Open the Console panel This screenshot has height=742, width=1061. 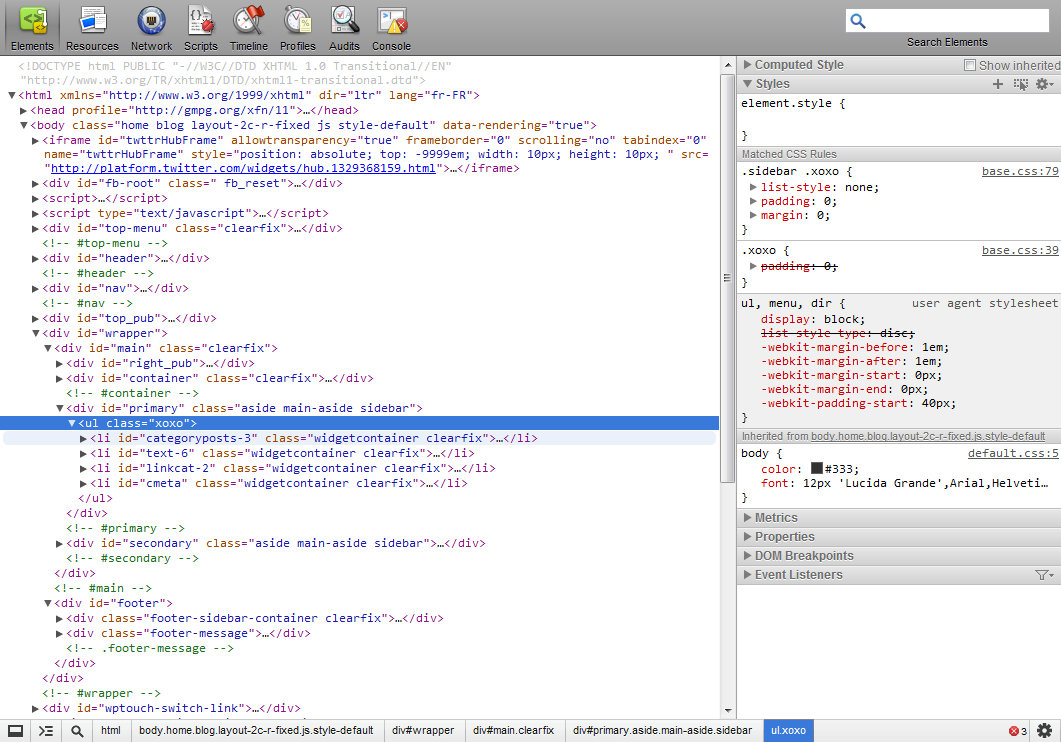tap(391, 28)
